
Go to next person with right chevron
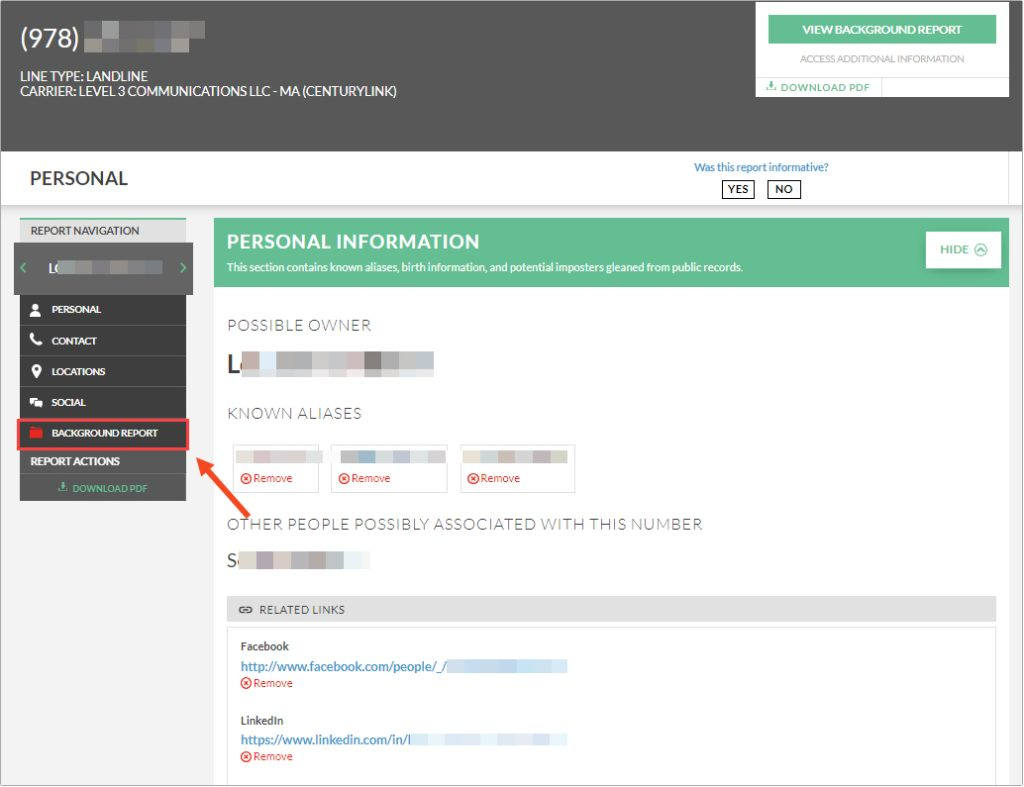182,268
